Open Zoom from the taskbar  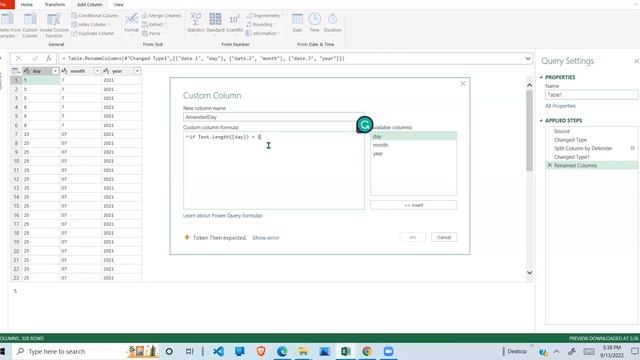(x=388, y=351)
